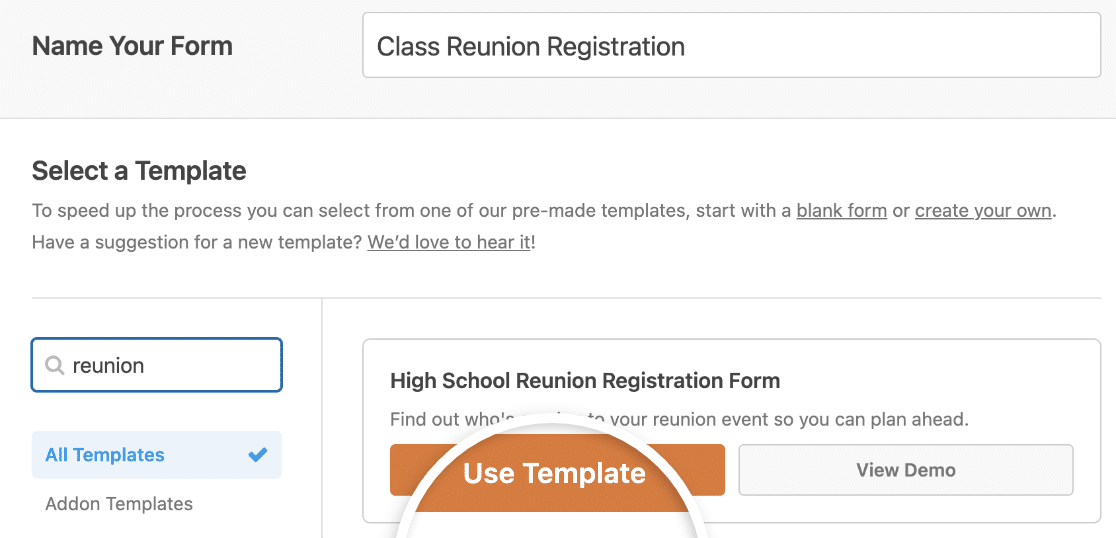This screenshot has height=538, width=1116.
Task: Click the pre-made templates instruction paragraph
Action: [x=544, y=227]
